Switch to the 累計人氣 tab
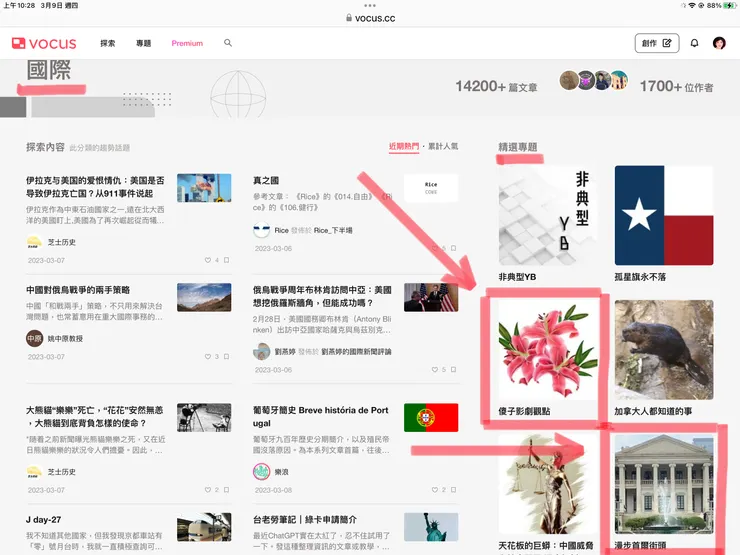Image resolution: width=740 pixels, height=555 pixels. [443, 146]
